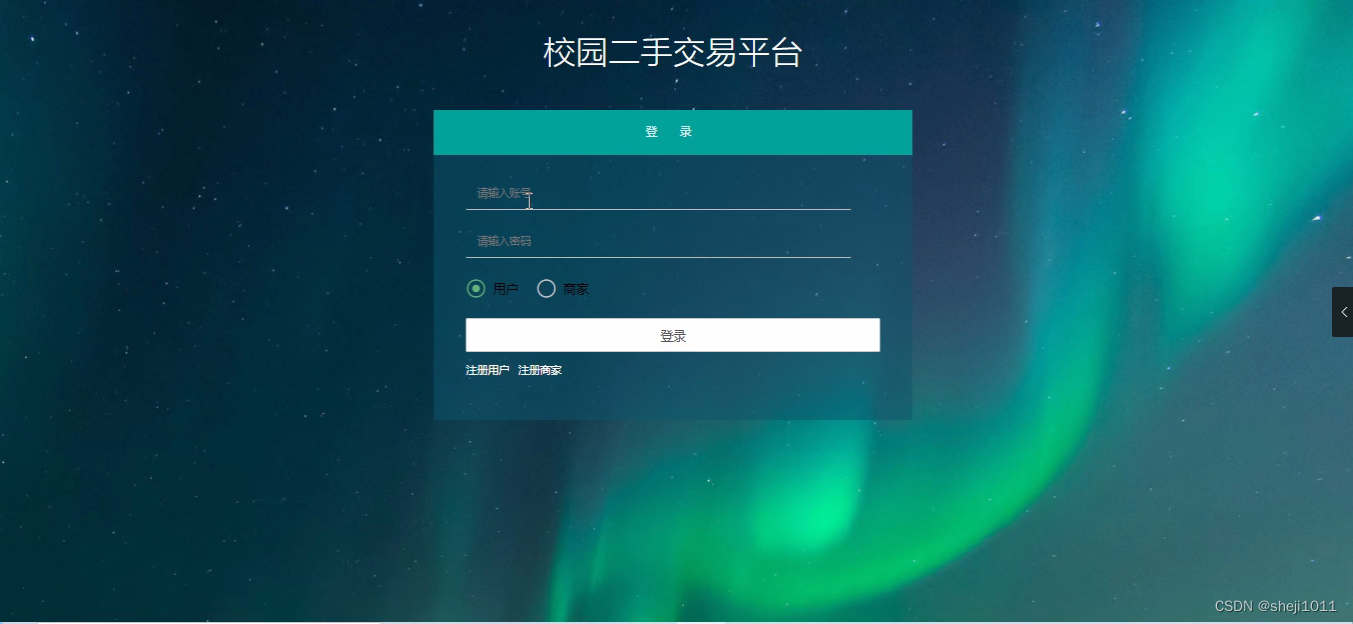Click the underline beneath the account field
This screenshot has width=1353, height=624.
pos(658,209)
